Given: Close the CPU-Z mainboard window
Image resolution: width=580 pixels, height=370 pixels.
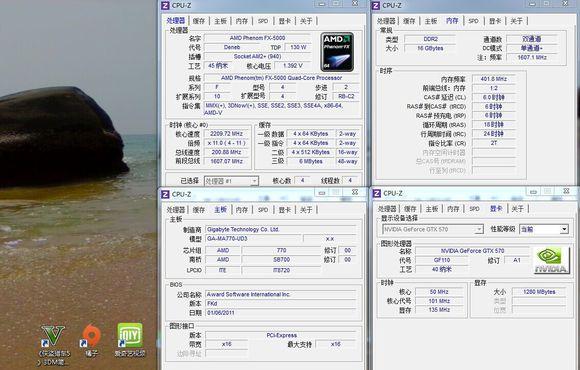Looking at the screenshot, I should (355, 192).
